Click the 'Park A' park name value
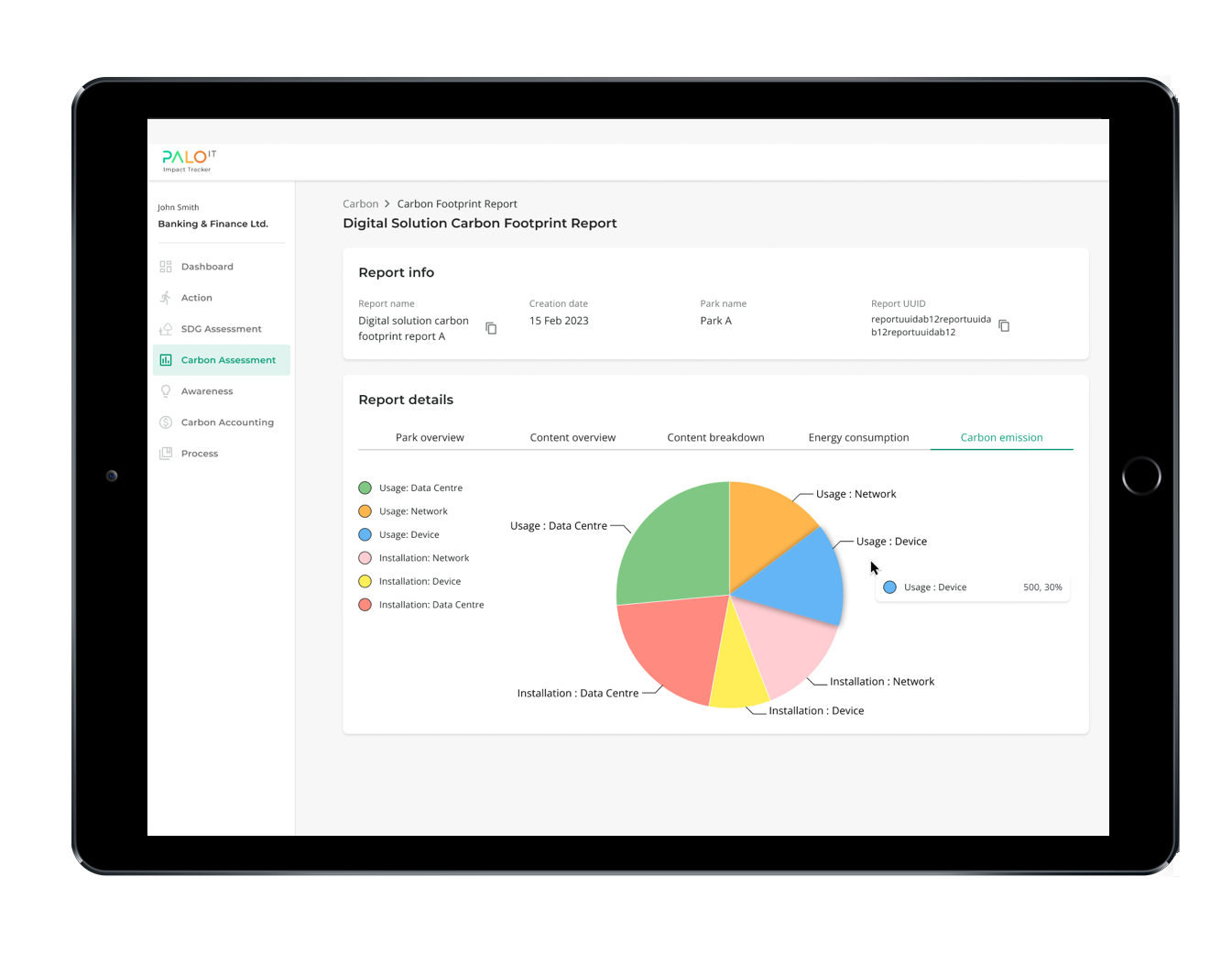 click(716, 321)
